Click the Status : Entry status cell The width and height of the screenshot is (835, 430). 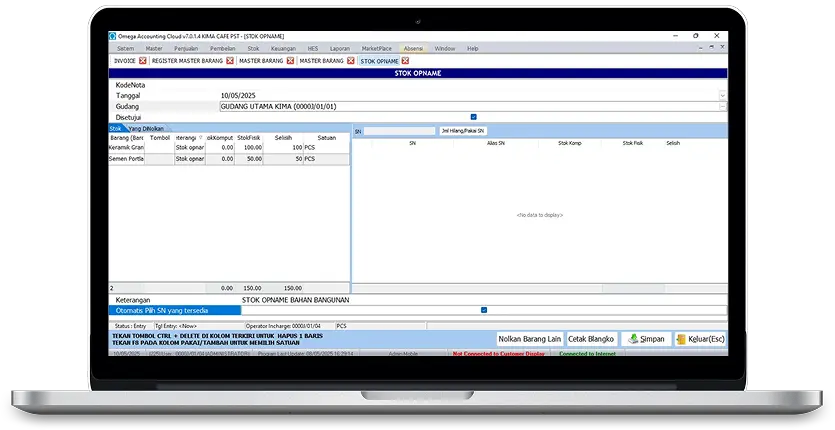pos(130,326)
